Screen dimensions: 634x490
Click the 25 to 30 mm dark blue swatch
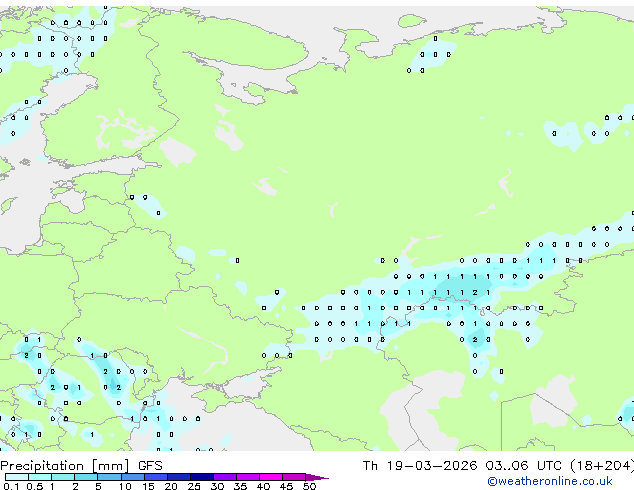pos(202,477)
